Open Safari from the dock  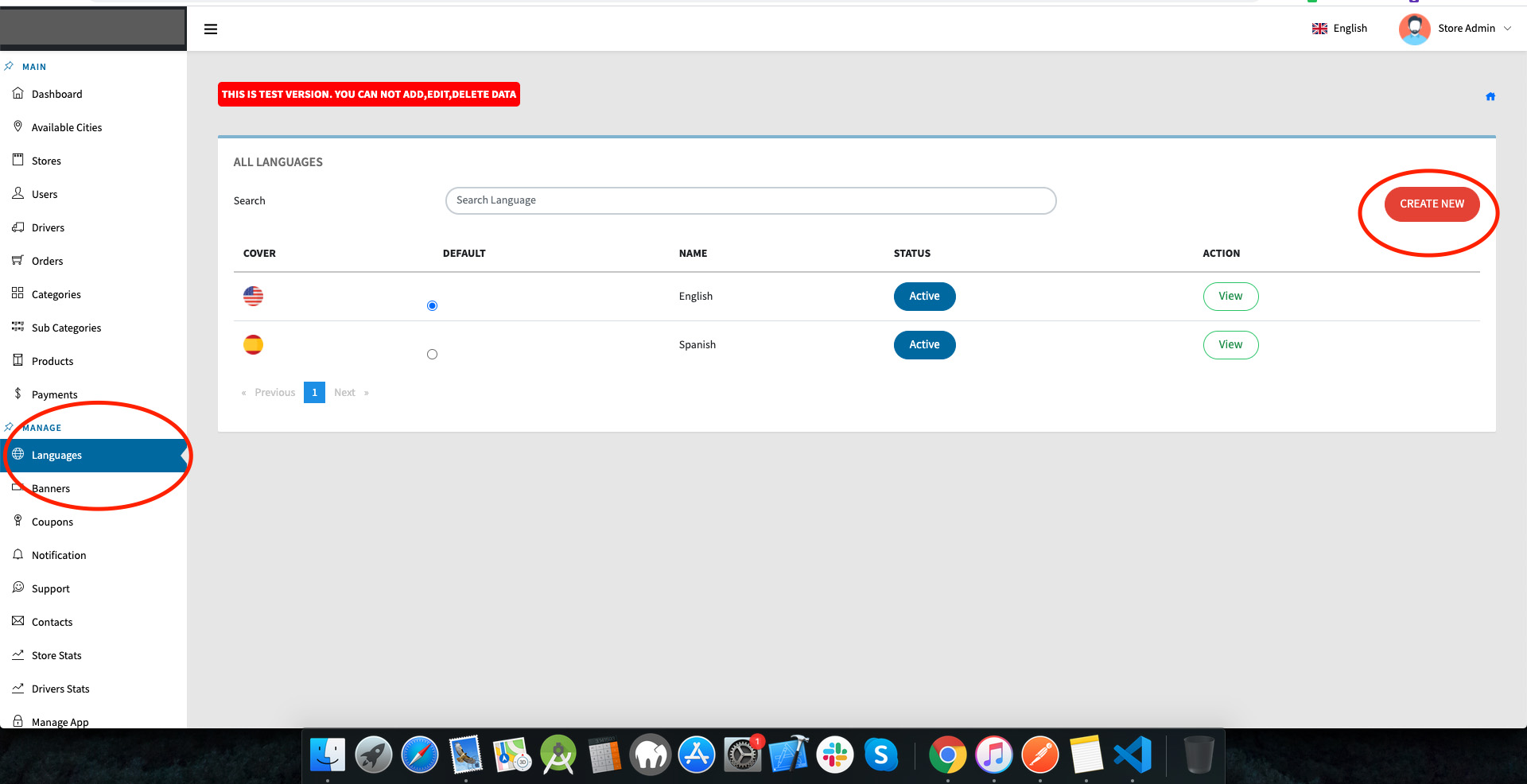pyautogui.click(x=419, y=755)
